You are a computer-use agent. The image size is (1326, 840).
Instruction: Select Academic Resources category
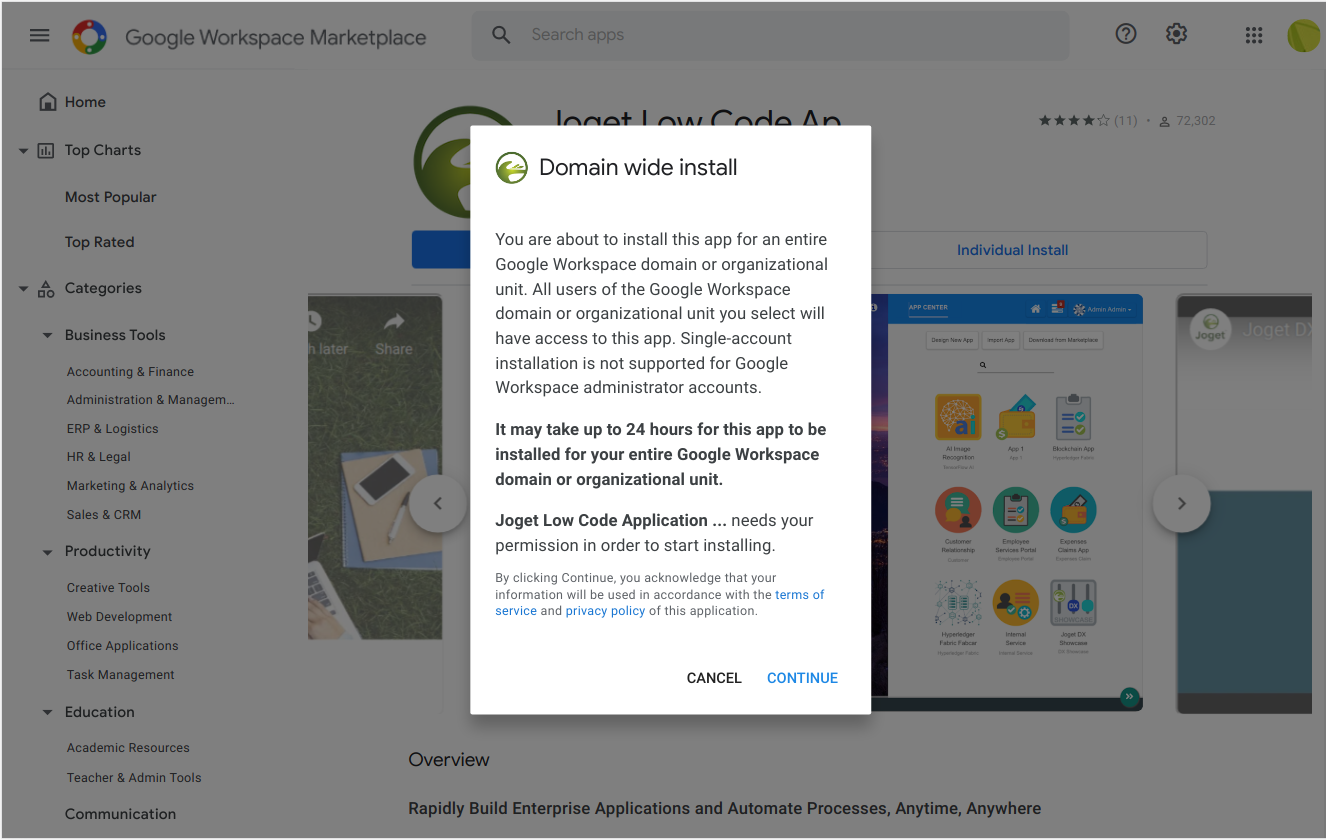coord(128,748)
